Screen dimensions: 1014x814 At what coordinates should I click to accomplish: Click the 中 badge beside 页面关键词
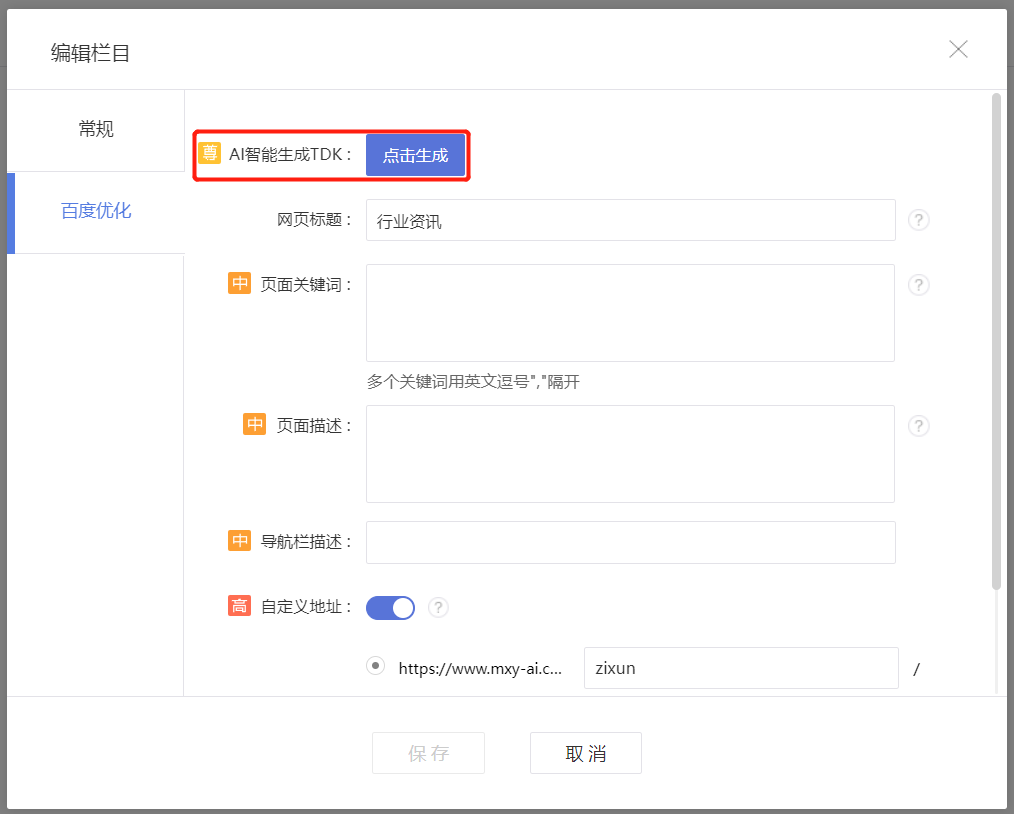240,284
